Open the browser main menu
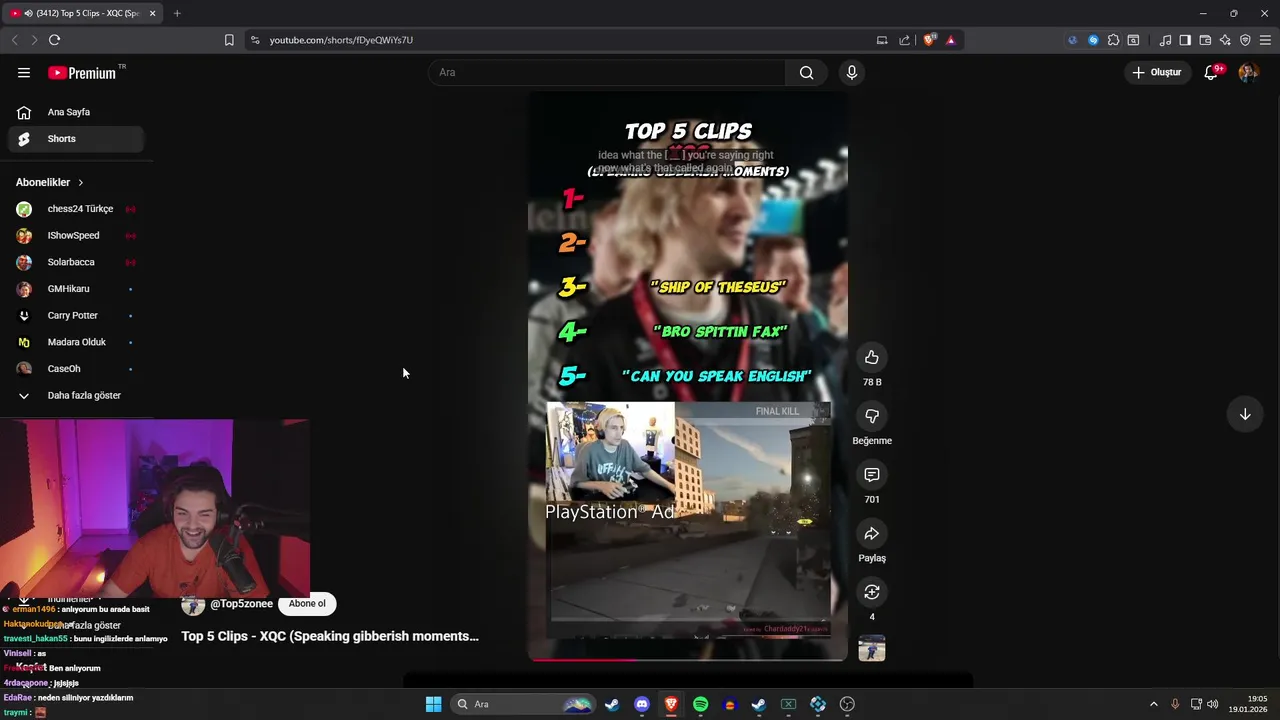1280x720 pixels. (x=1265, y=40)
